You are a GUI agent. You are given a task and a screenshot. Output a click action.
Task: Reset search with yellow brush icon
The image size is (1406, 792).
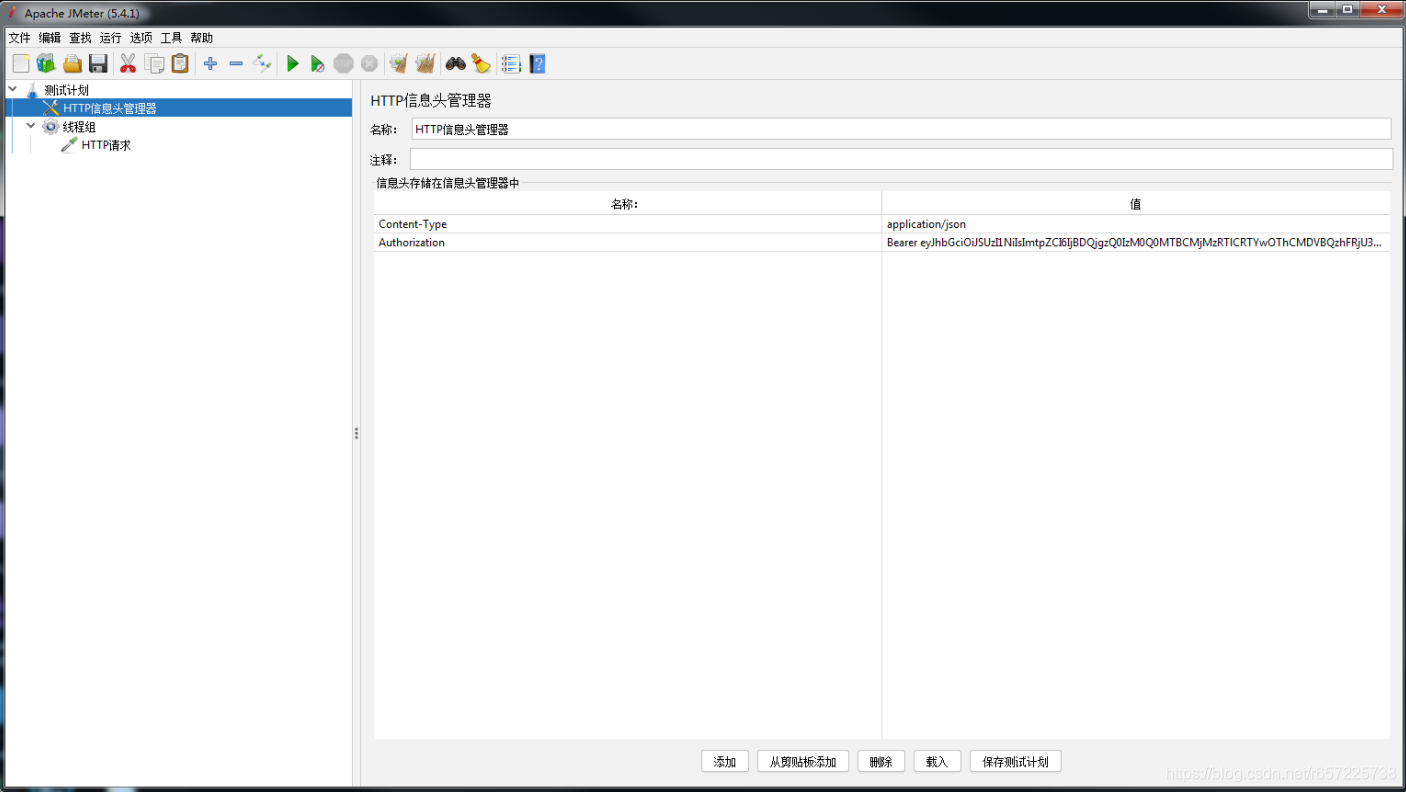tap(481, 64)
